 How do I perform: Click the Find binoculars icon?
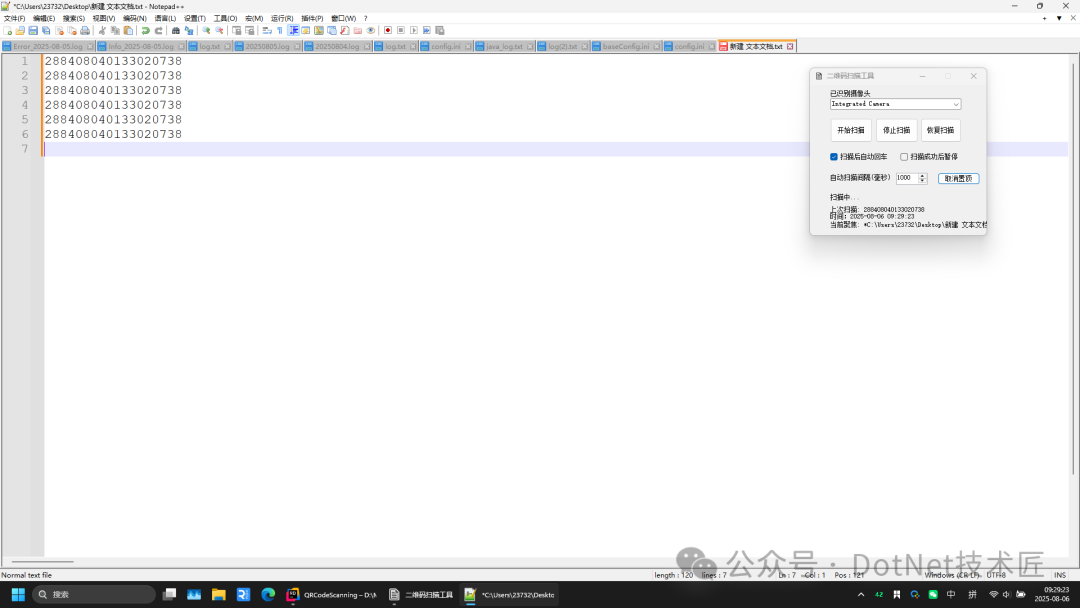point(176,31)
